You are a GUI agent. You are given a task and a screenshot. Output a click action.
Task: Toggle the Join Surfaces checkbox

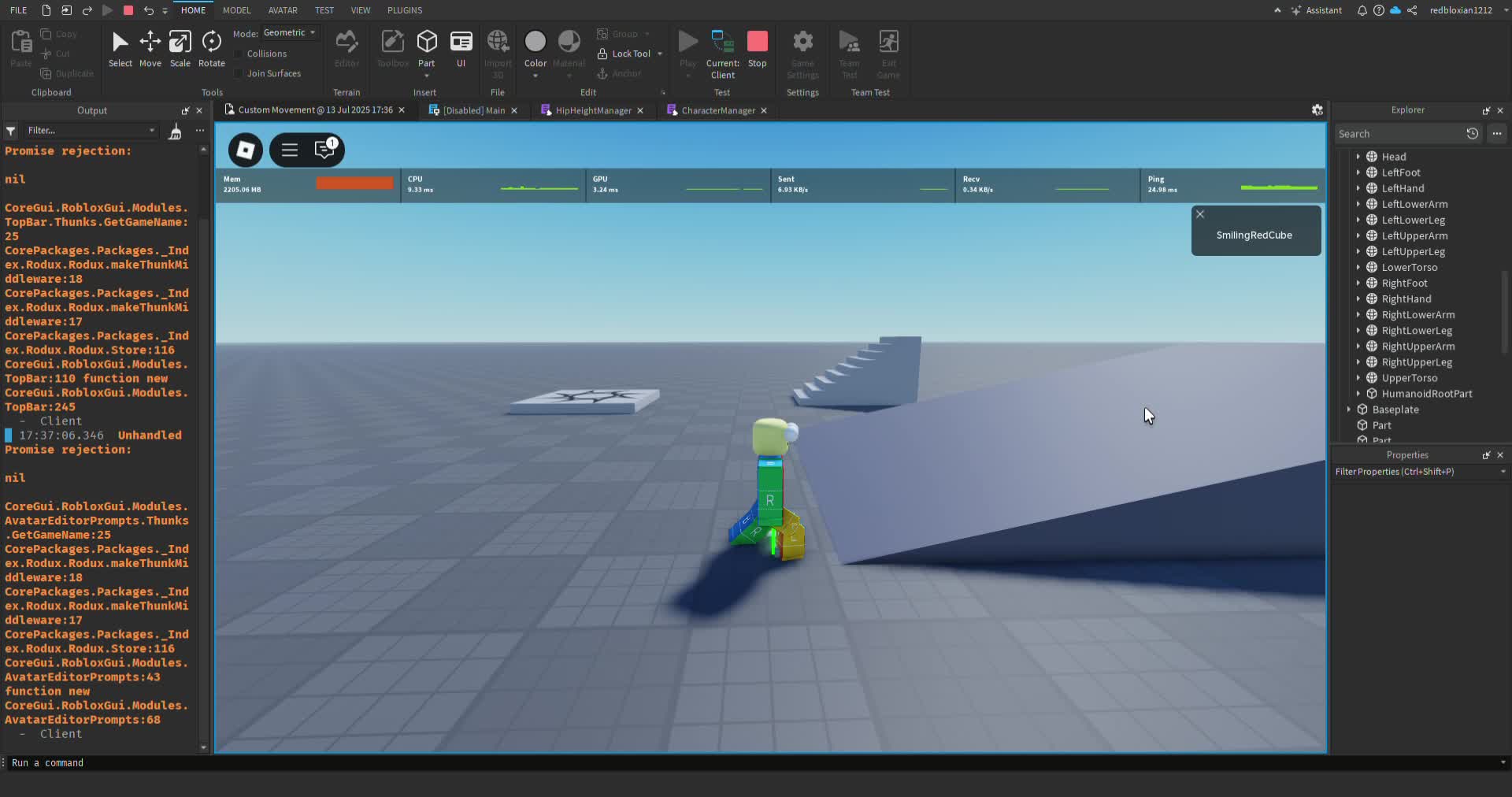[239, 73]
